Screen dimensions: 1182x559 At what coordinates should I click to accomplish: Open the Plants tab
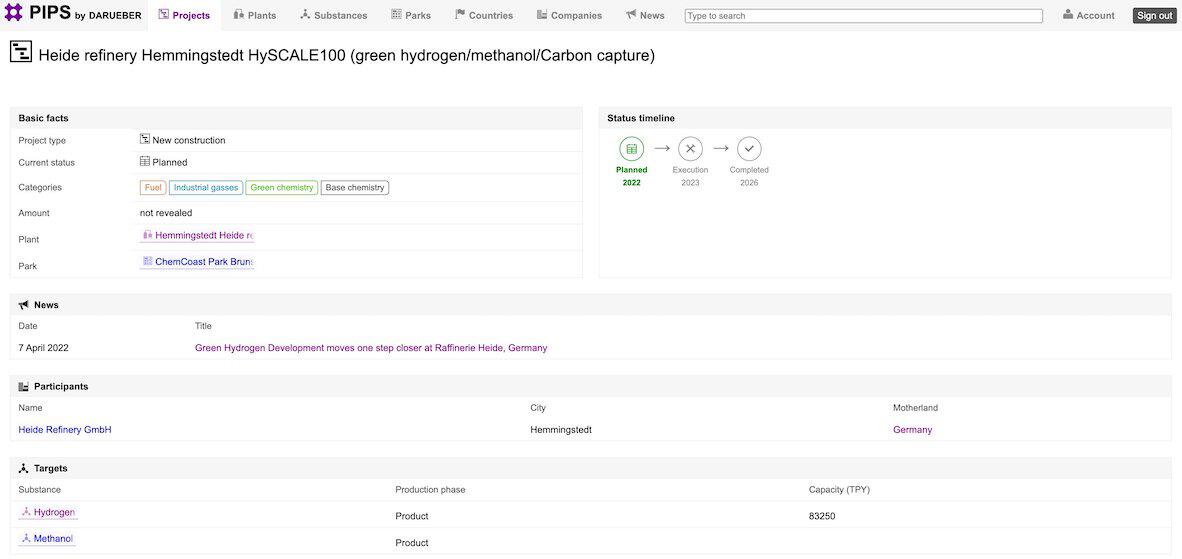click(x=255, y=15)
